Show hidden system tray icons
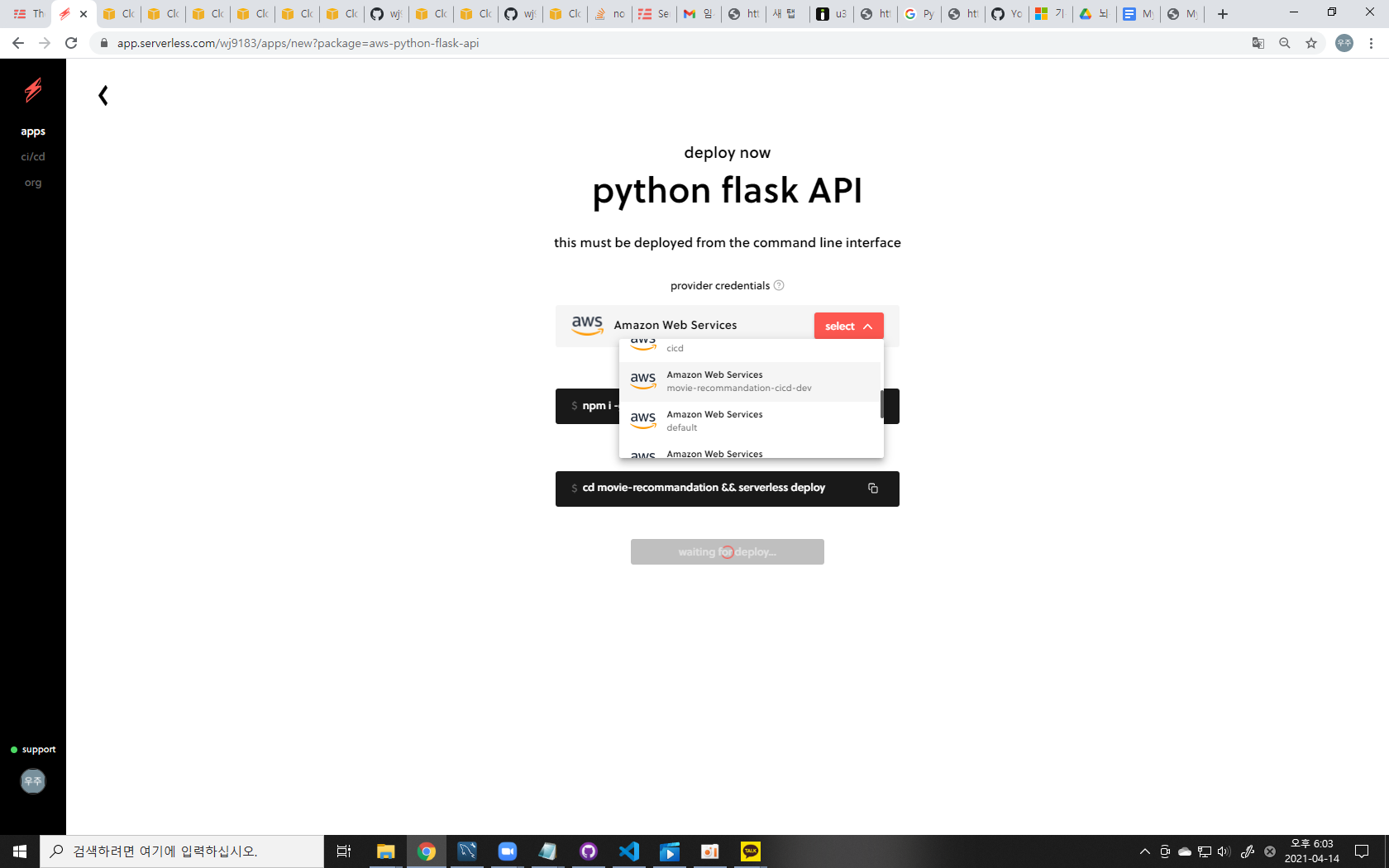 1145,851
